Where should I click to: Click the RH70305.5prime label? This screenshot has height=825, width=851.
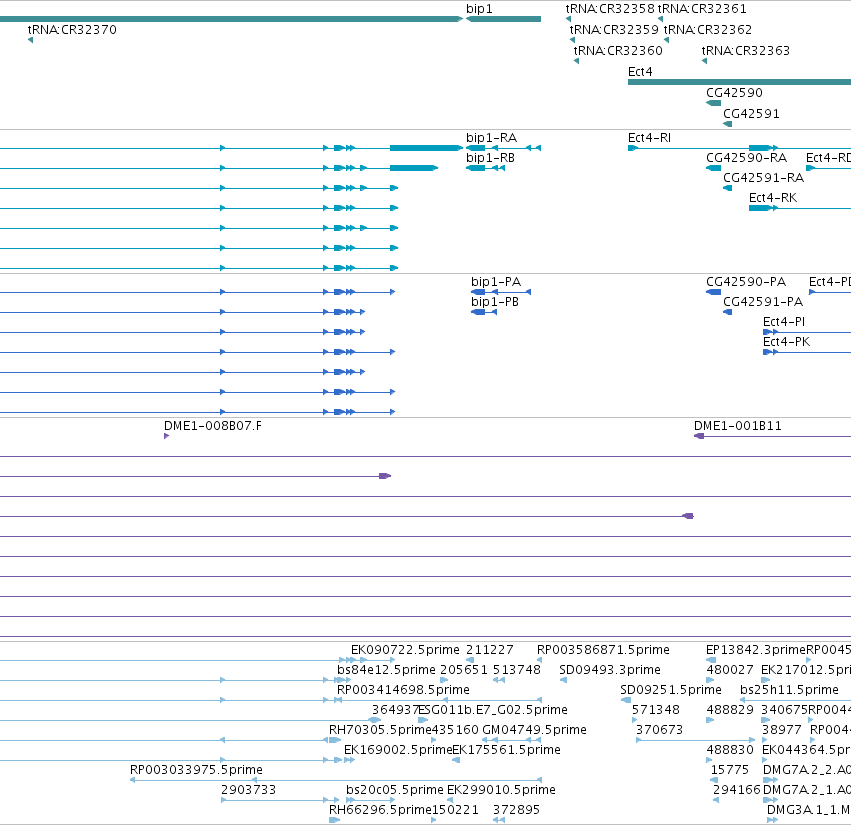point(380,731)
